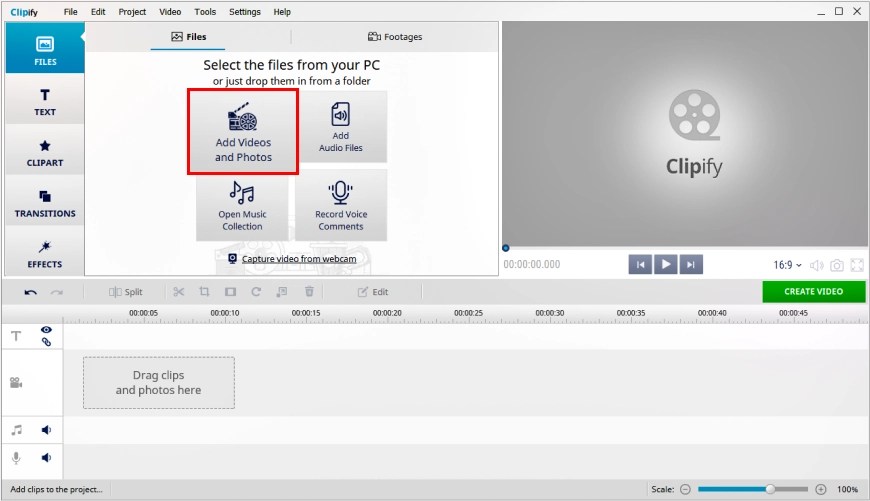The width and height of the screenshot is (870, 501).
Task: Open the Files sidebar panel
Action: click(45, 49)
